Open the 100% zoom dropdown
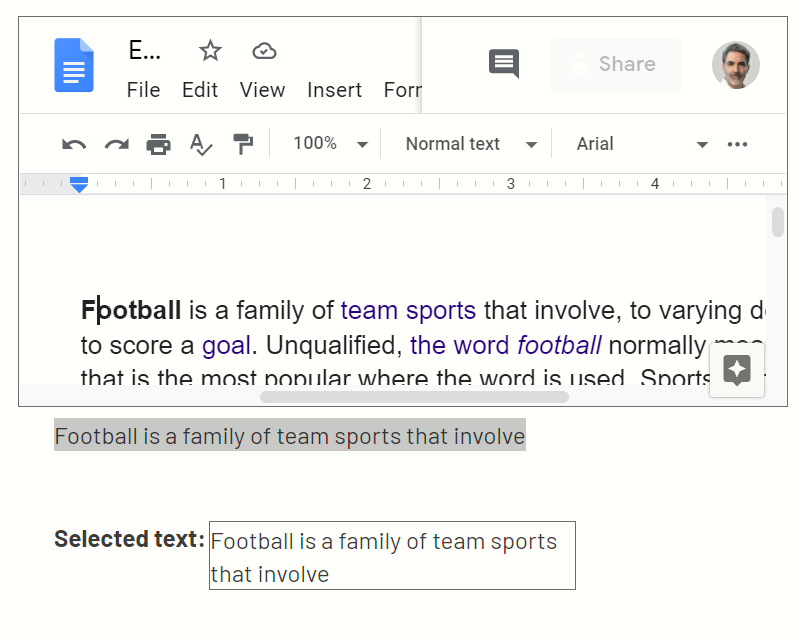The image size is (804, 639). coord(330,144)
